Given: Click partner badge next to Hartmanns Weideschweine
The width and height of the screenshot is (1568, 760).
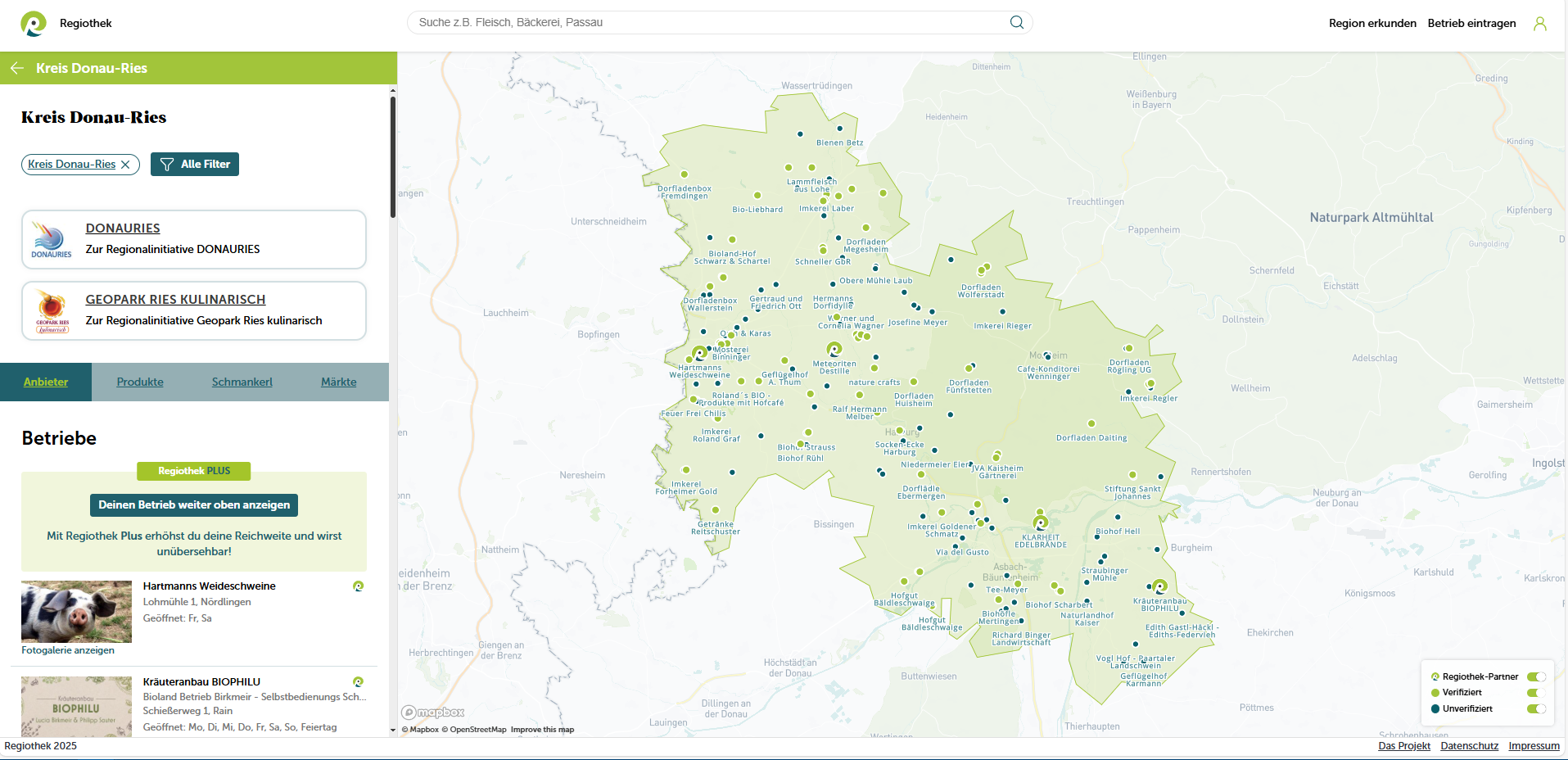Looking at the screenshot, I should (x=358, y=586).
